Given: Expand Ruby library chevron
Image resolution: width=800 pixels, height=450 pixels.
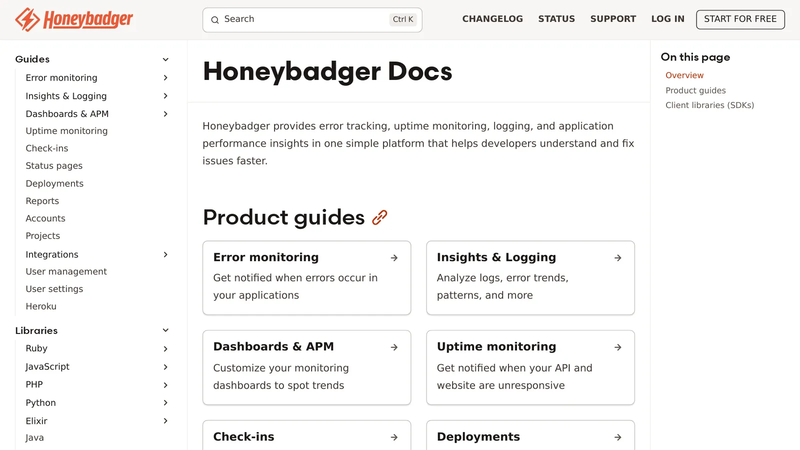Looking at the screenshot, I should (x=165, y=348).
